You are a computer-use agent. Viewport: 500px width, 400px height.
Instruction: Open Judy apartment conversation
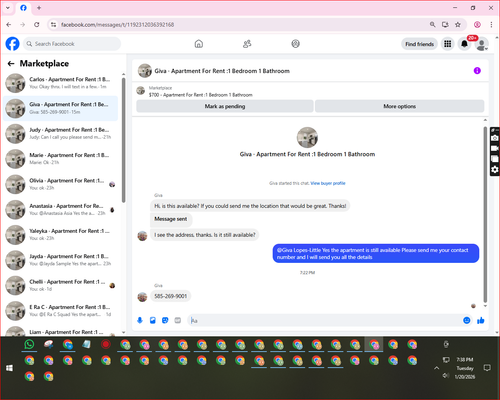pyautogui.click(x=60, y=134)
